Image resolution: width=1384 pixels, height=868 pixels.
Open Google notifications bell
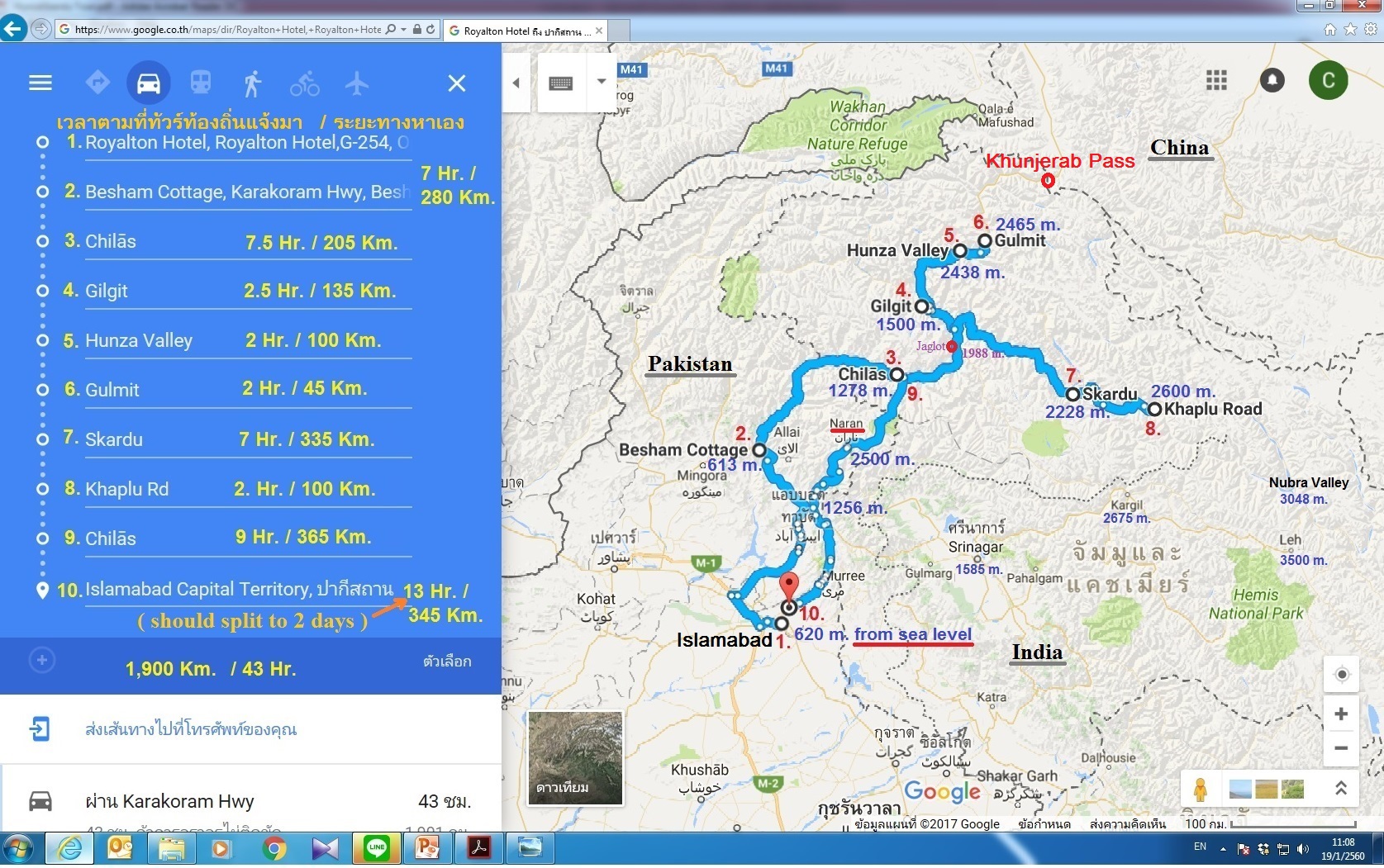1272,80
